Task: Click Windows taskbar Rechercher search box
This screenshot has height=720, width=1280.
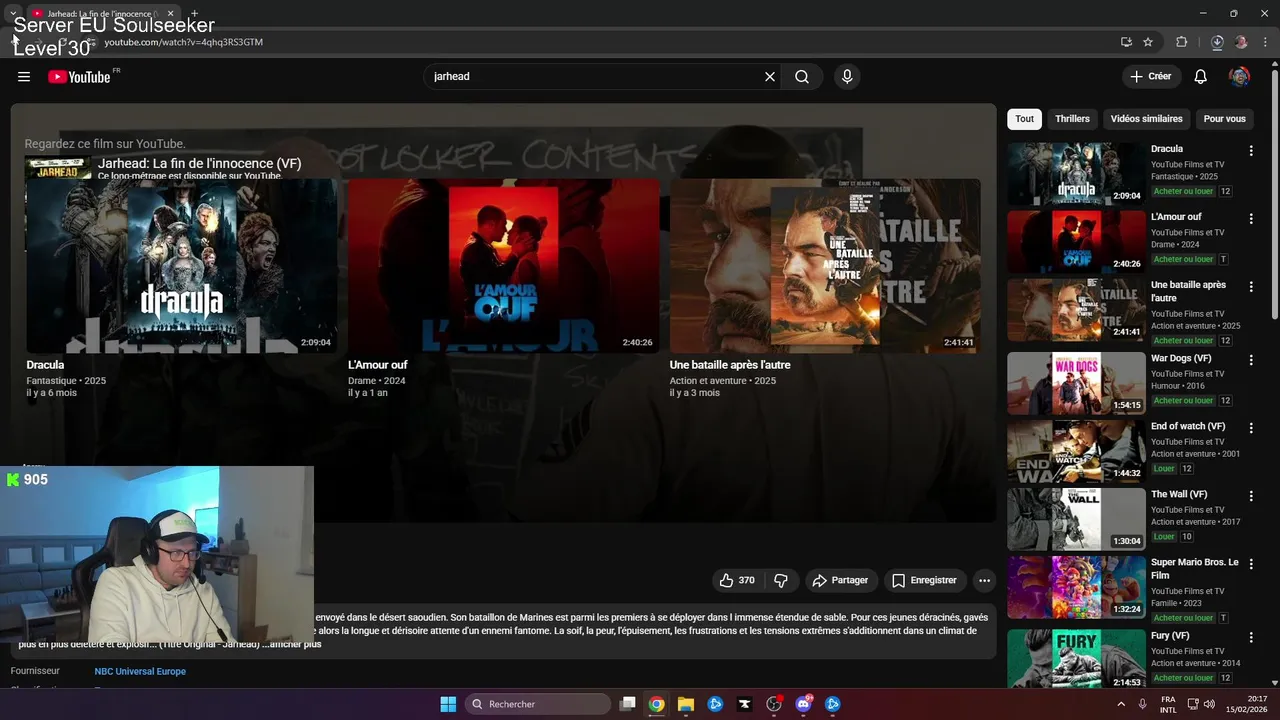Action: pyautogui.click(x=538, y=704)
